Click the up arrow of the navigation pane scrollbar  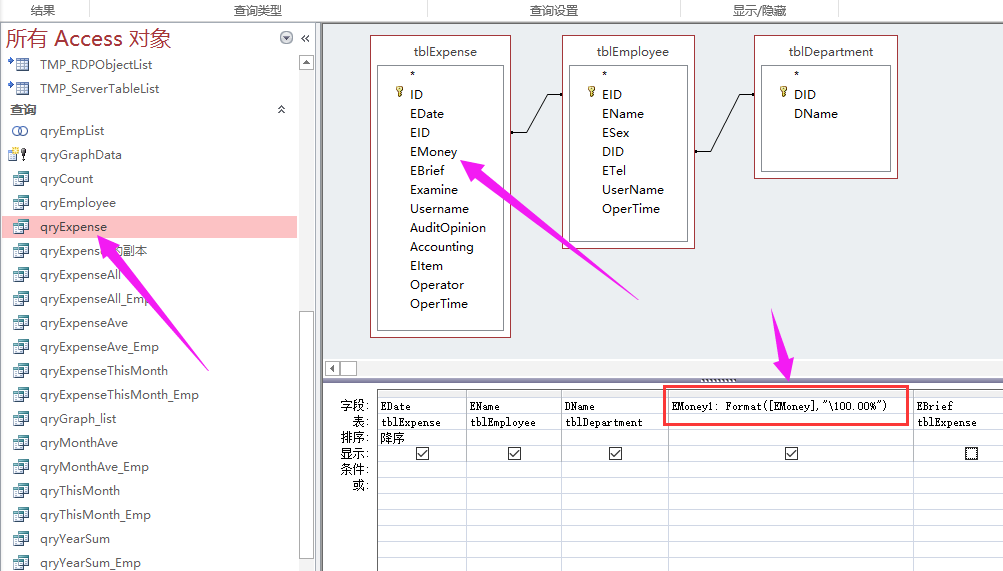tap(306, 63)
